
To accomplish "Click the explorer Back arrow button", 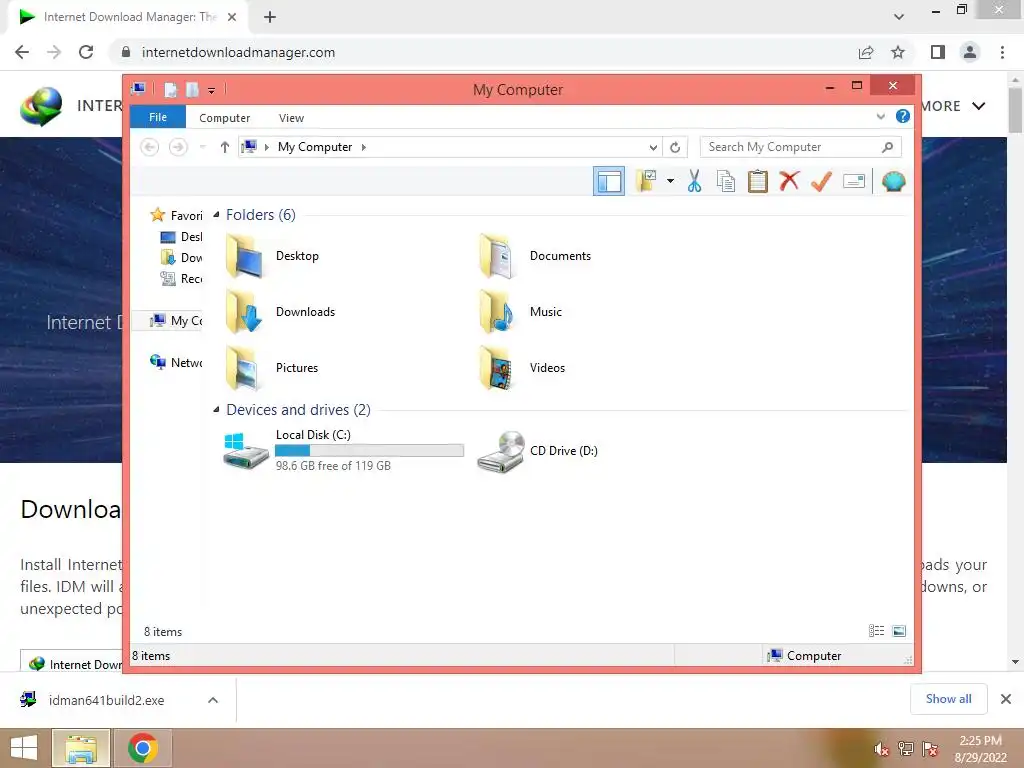I will pos(150,147).
